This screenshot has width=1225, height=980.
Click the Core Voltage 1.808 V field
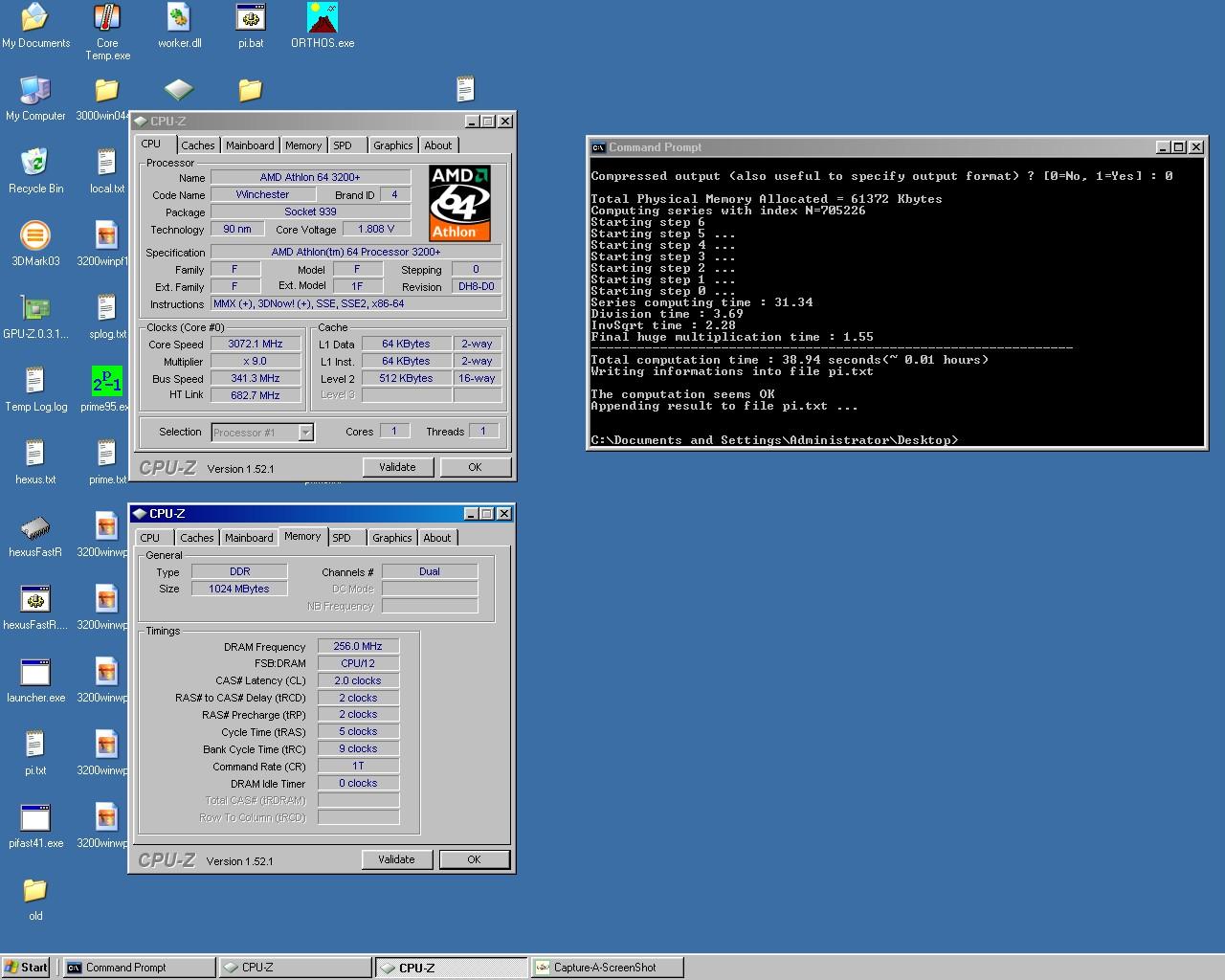pyautogui.click(x=376, y=230)
